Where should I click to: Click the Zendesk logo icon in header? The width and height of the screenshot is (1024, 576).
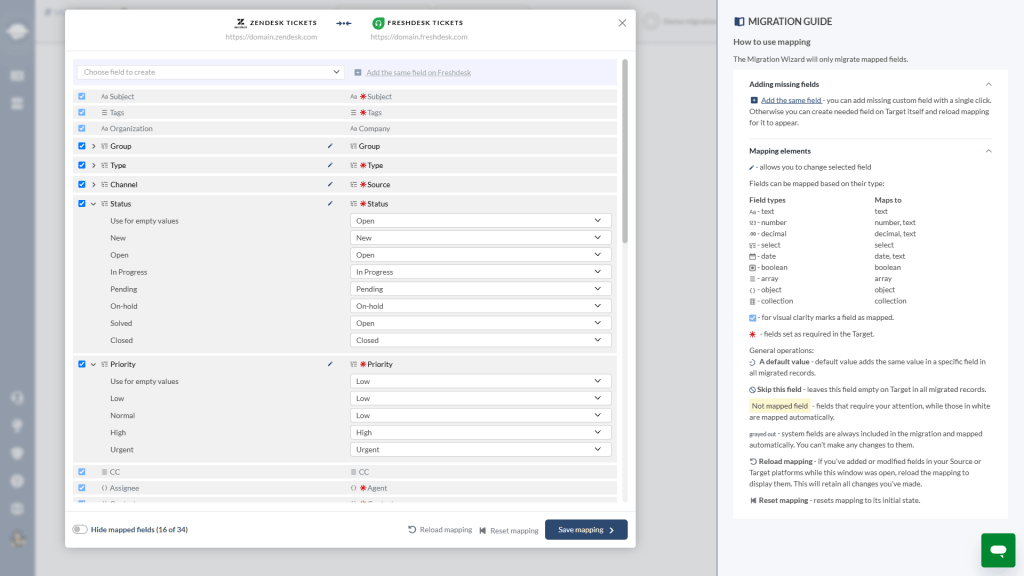point(240,23)
